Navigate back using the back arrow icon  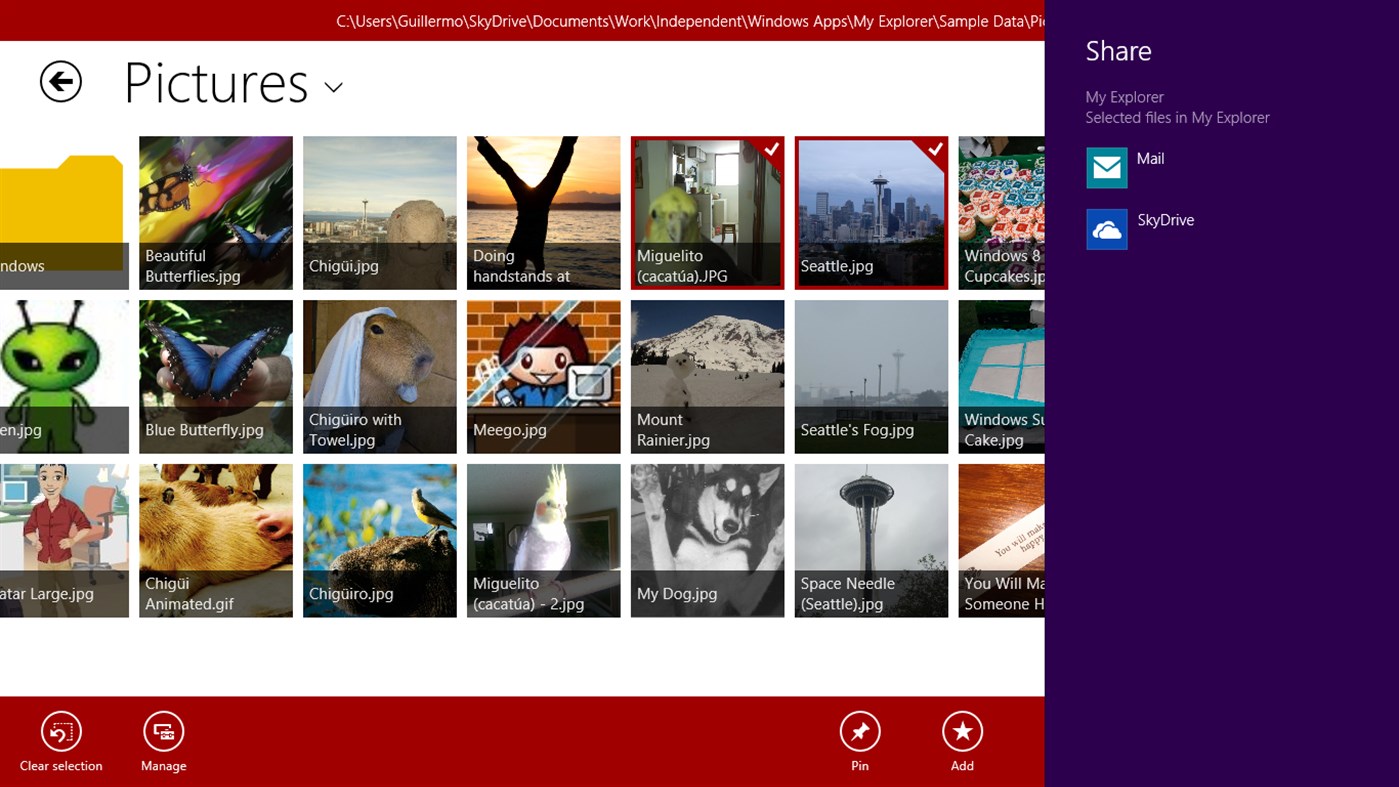click(x=60, y=82)
